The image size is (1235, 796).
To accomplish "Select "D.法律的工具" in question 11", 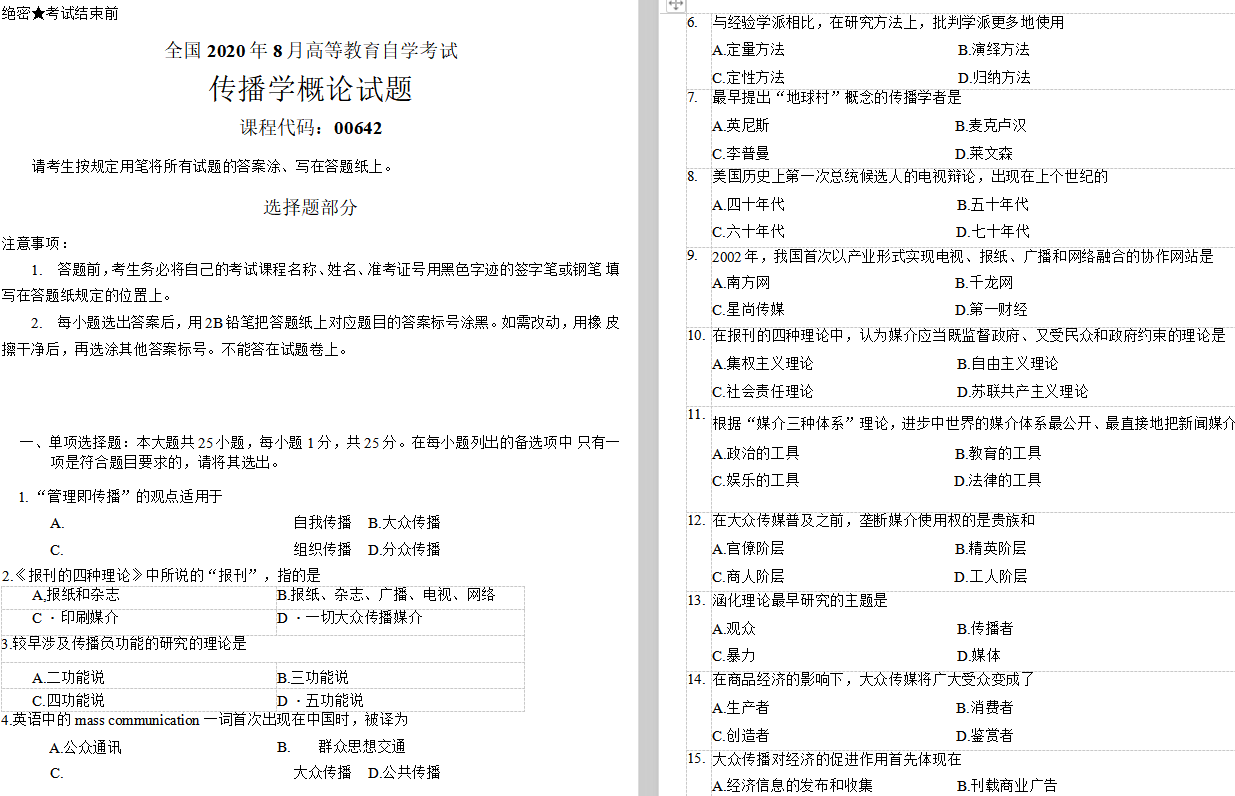I will [998, 481].
